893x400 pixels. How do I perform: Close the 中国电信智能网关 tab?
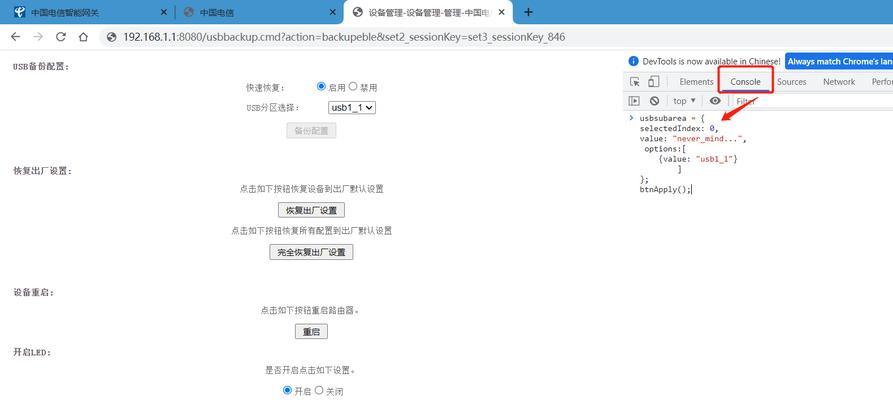click(x=164, y=12)
